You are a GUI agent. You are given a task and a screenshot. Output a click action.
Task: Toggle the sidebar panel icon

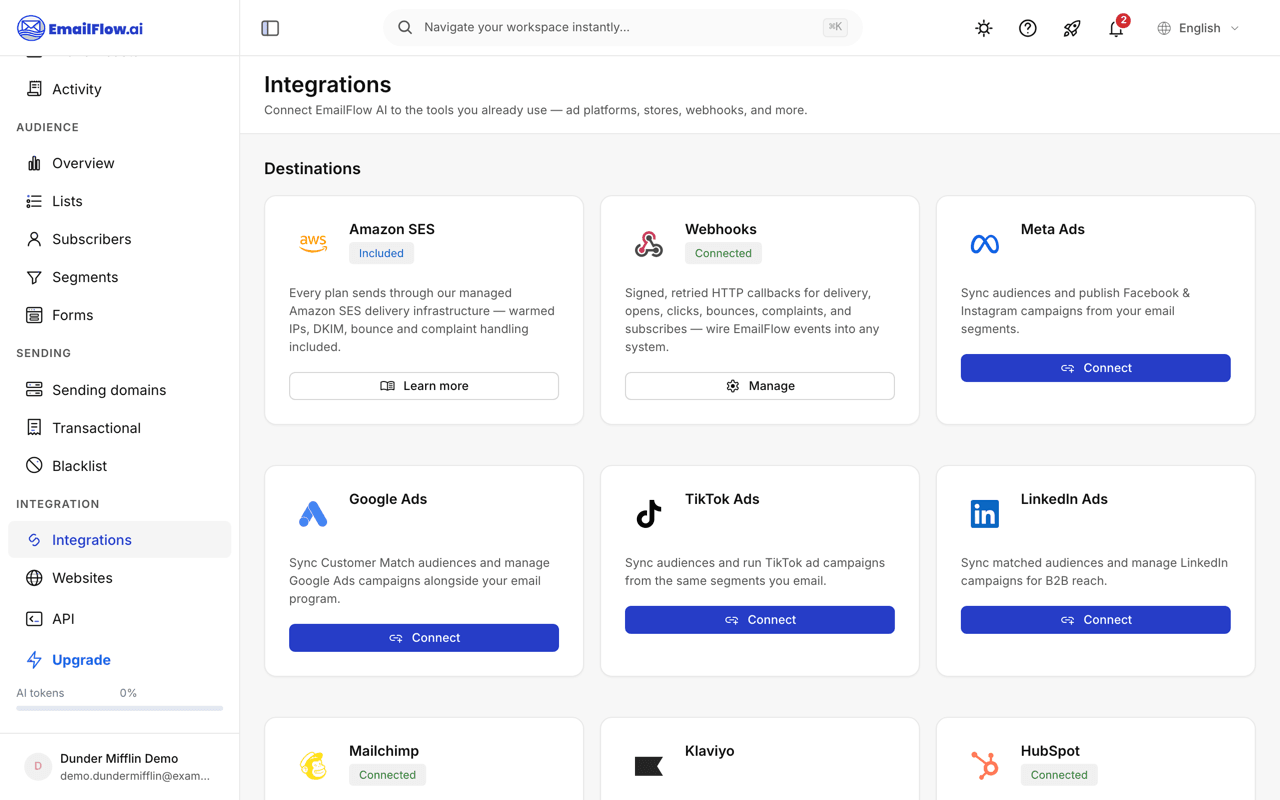(270, 28)
